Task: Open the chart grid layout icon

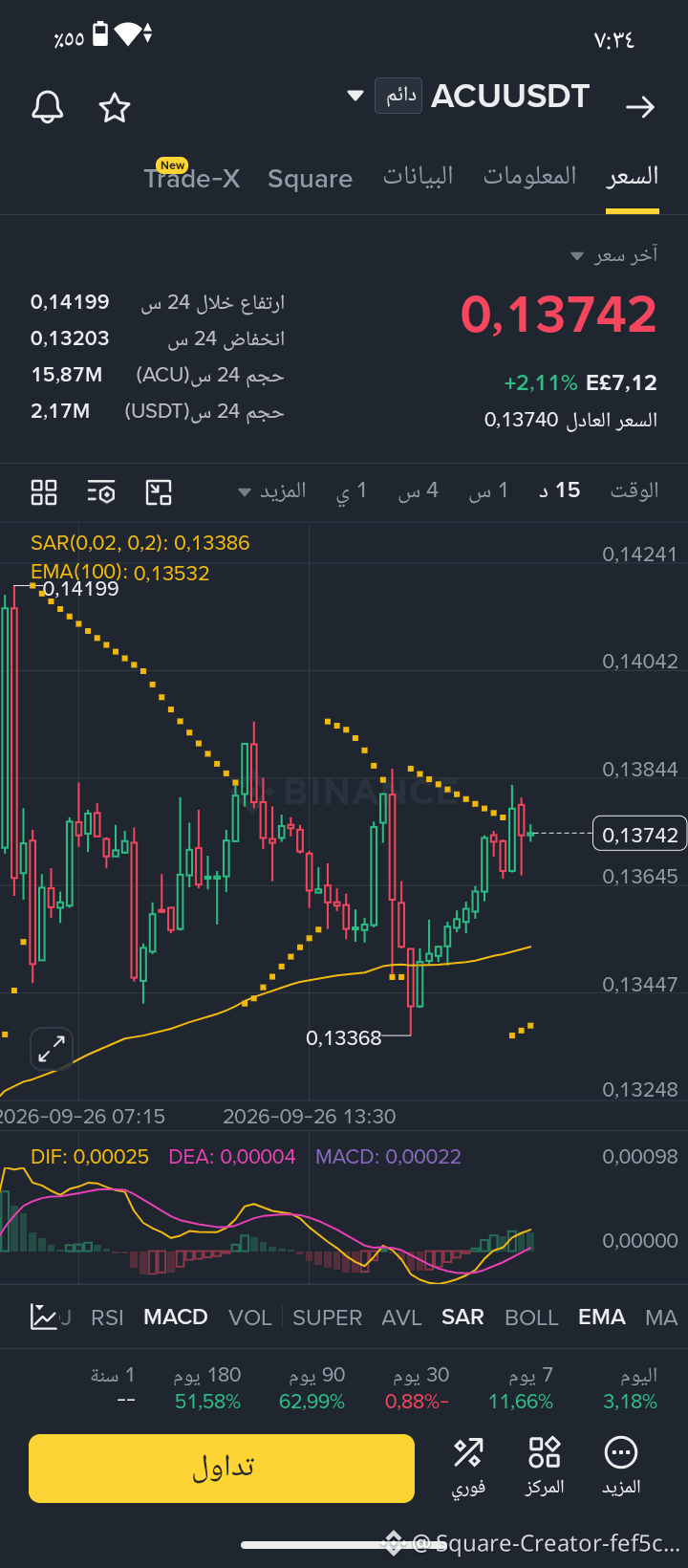Action: [x=44, y=492]
